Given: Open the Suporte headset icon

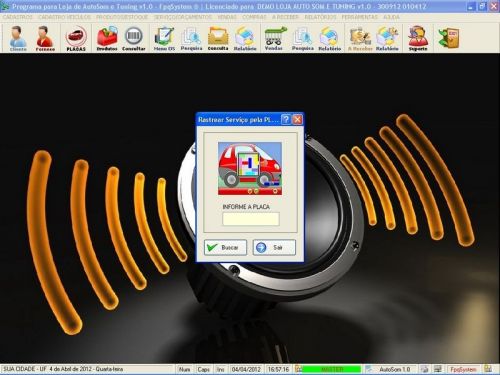Looking at the screenshot, I should point(418,39).
